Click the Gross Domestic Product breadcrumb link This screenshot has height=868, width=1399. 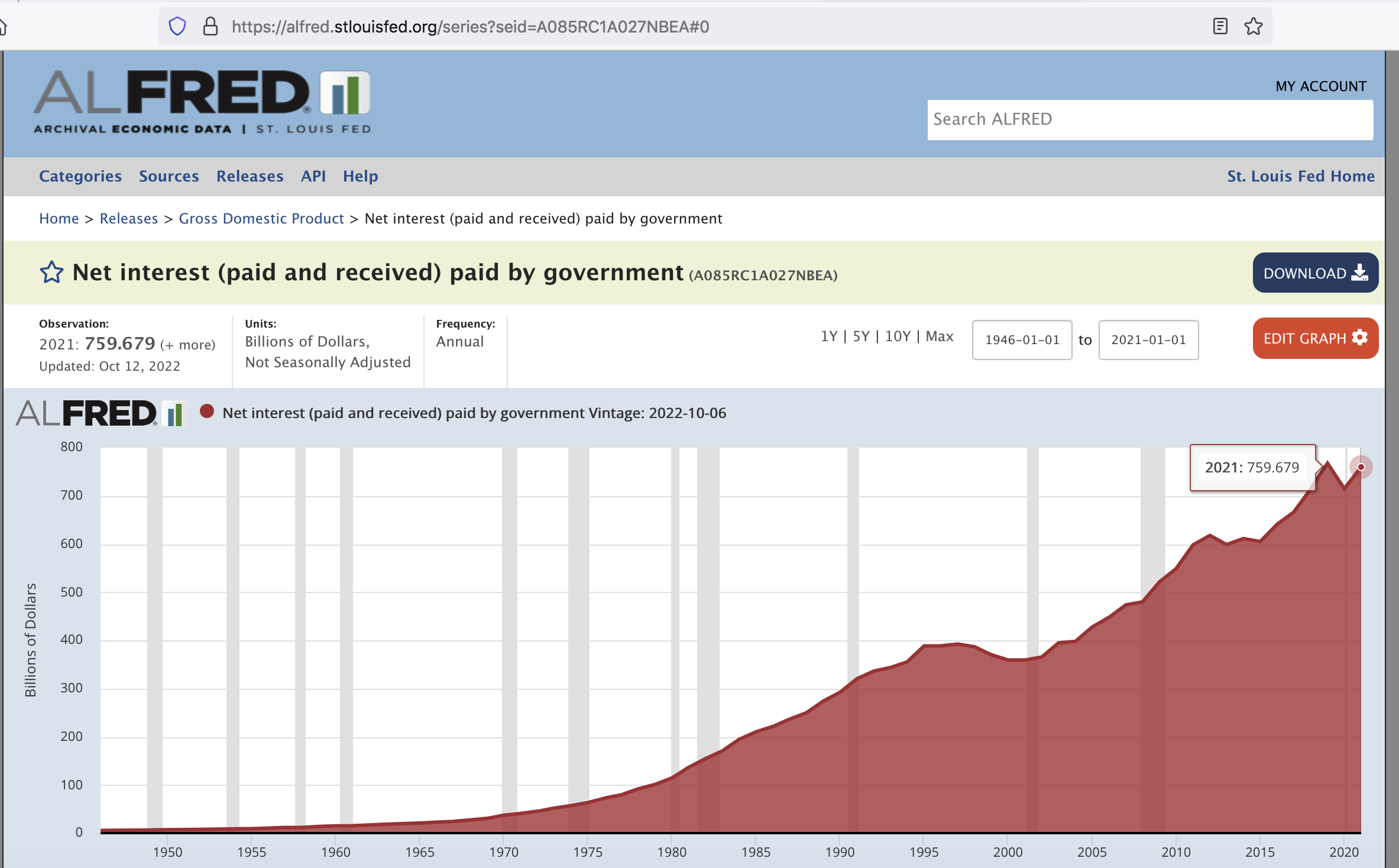261,219
